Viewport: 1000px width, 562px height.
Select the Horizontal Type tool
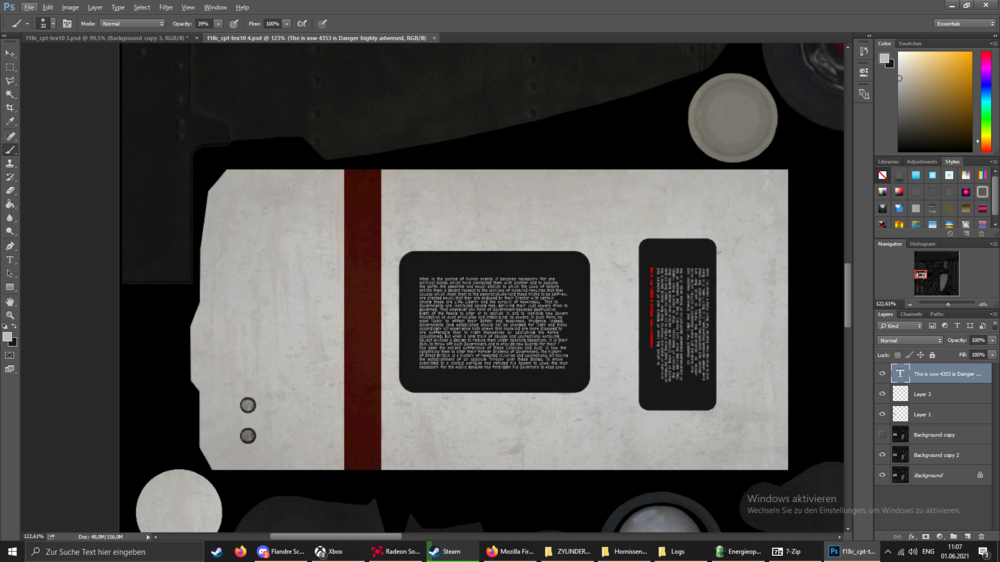click(x=10, y=260)
